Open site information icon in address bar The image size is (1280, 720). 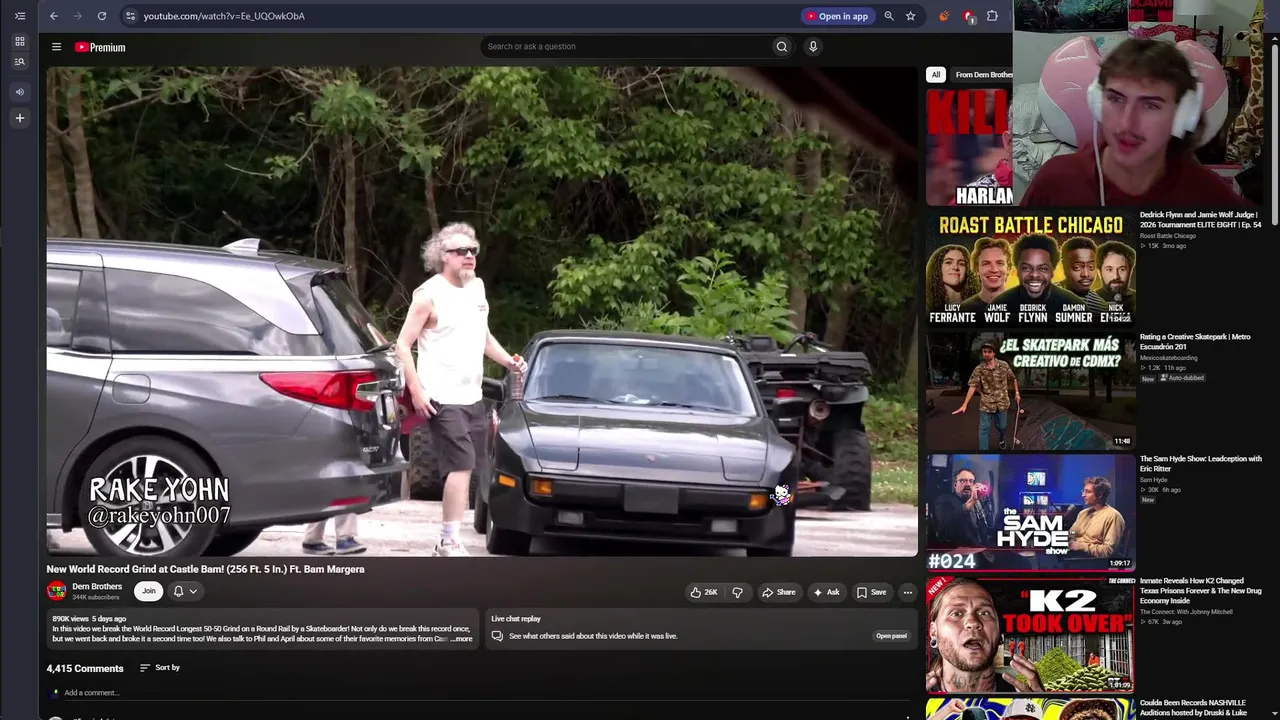click(130, 16)
